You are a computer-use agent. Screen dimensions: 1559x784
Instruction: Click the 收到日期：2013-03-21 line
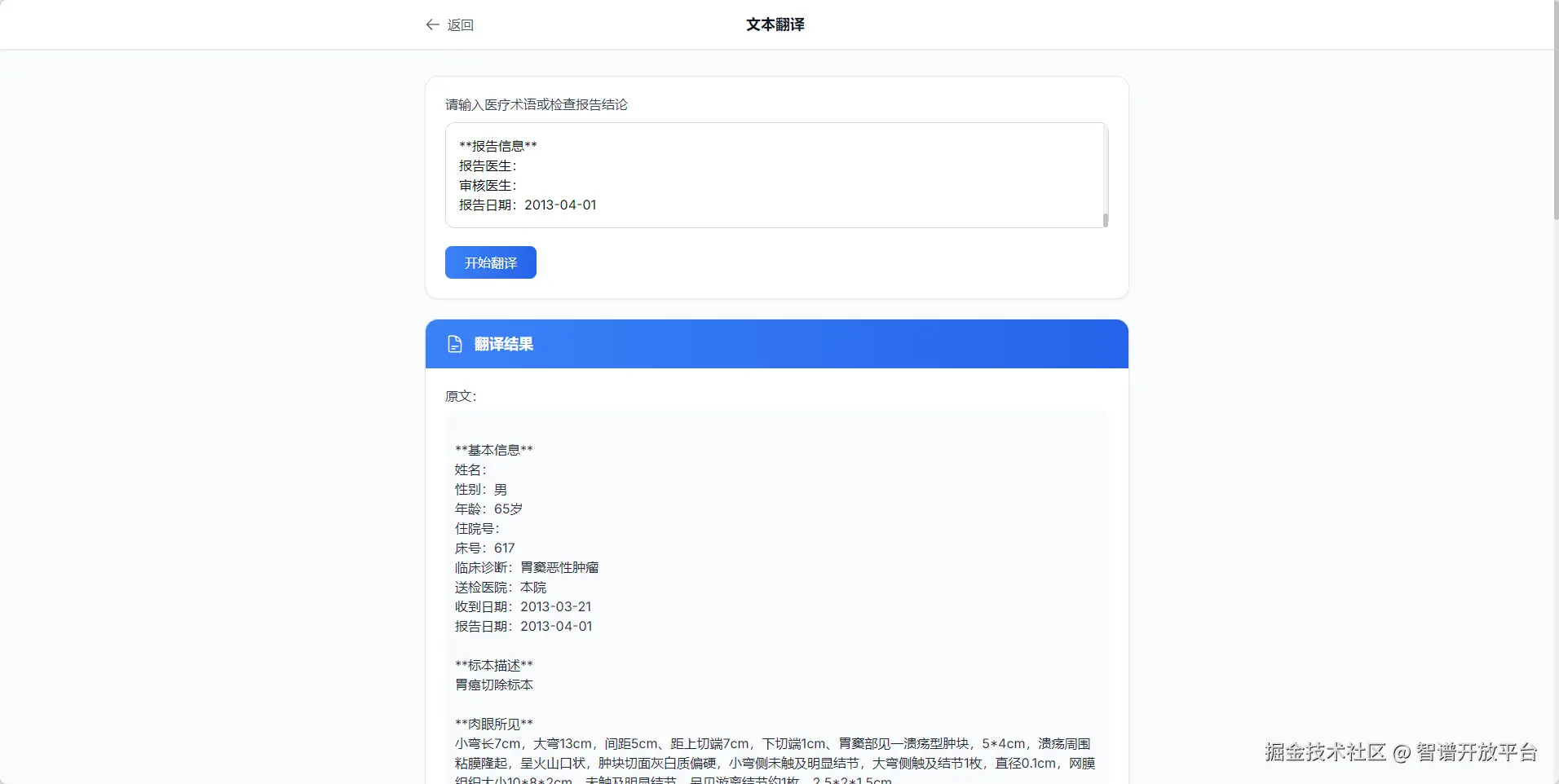(523, 606)
